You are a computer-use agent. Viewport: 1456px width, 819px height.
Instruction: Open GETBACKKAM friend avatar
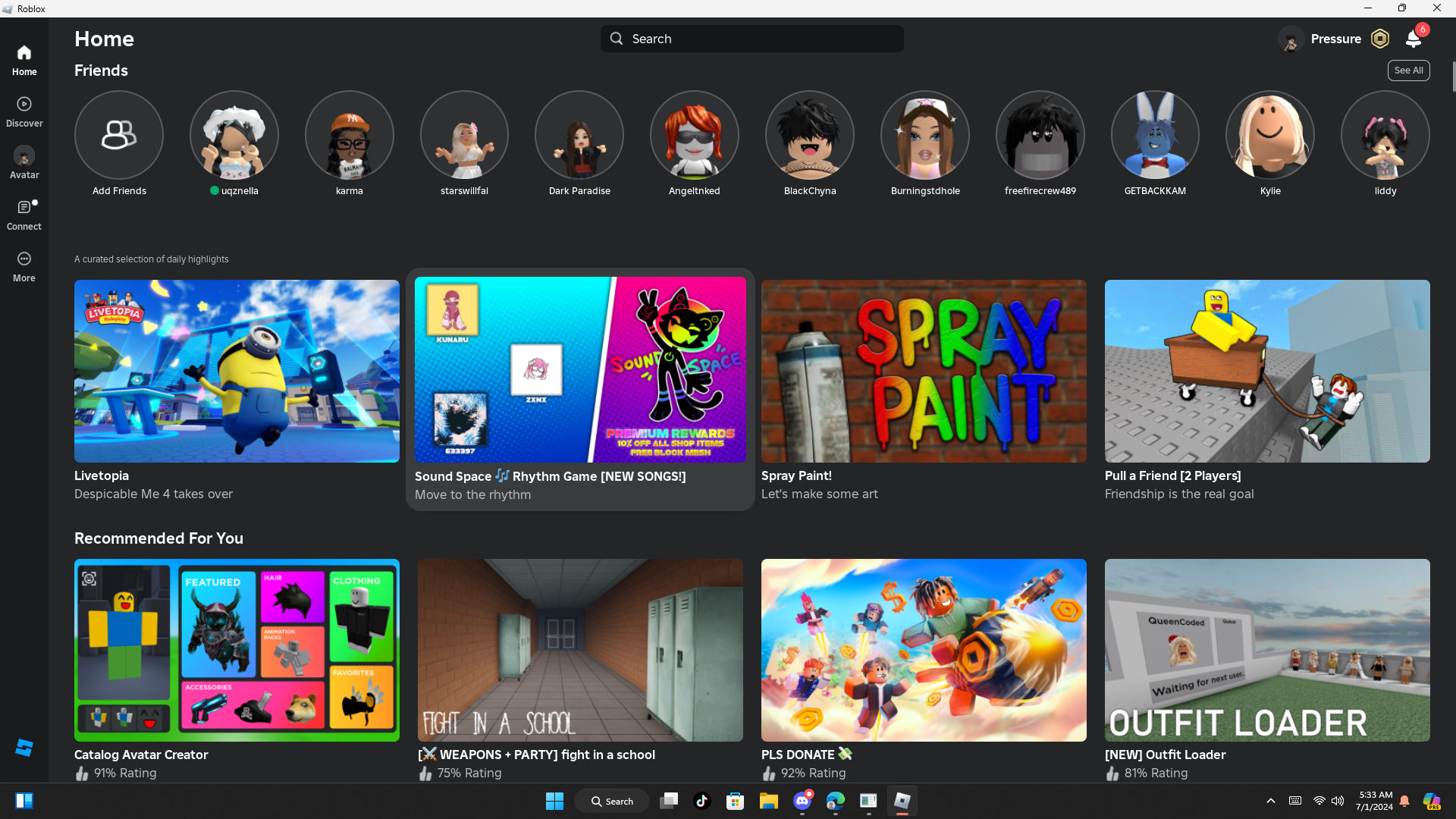click(1155, 135)
